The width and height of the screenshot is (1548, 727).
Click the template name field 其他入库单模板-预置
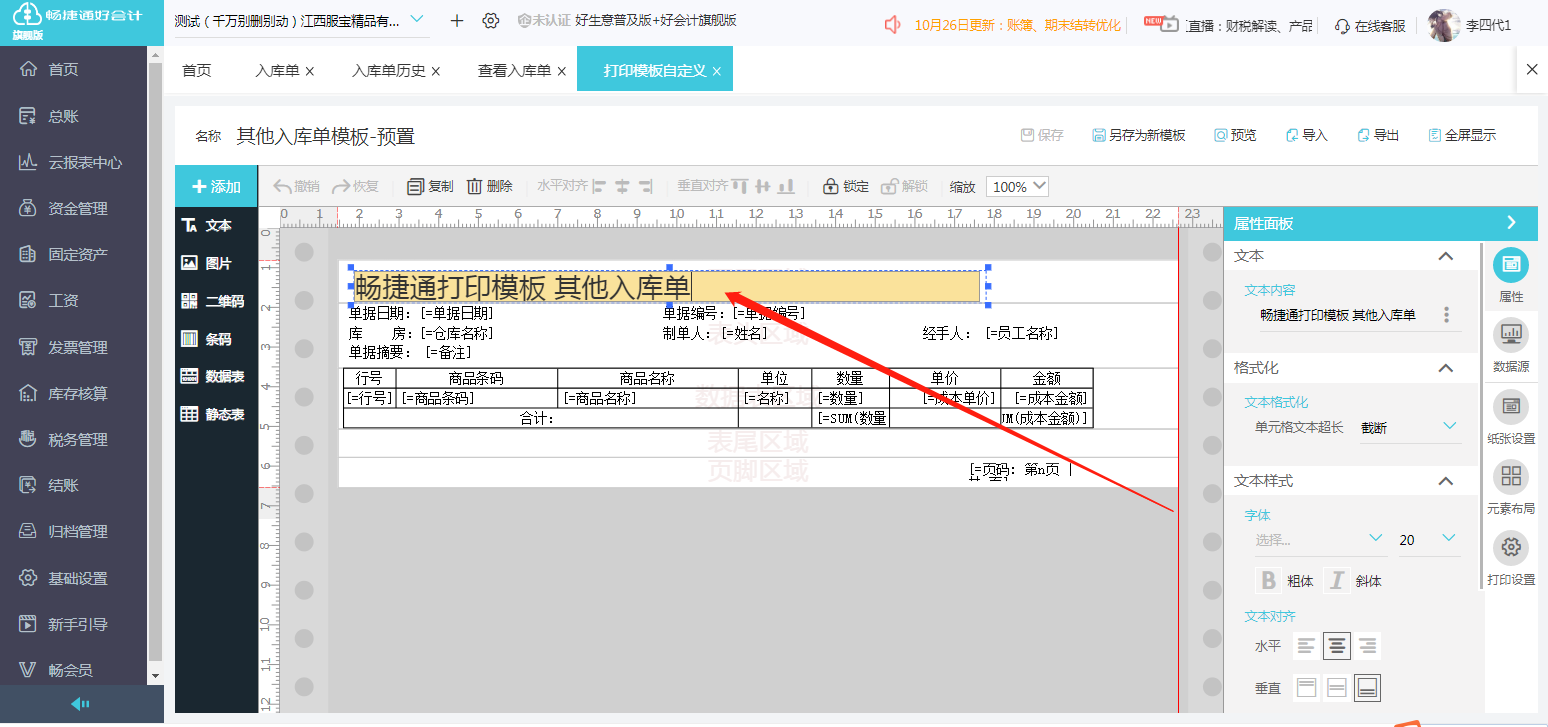[326, 136]
